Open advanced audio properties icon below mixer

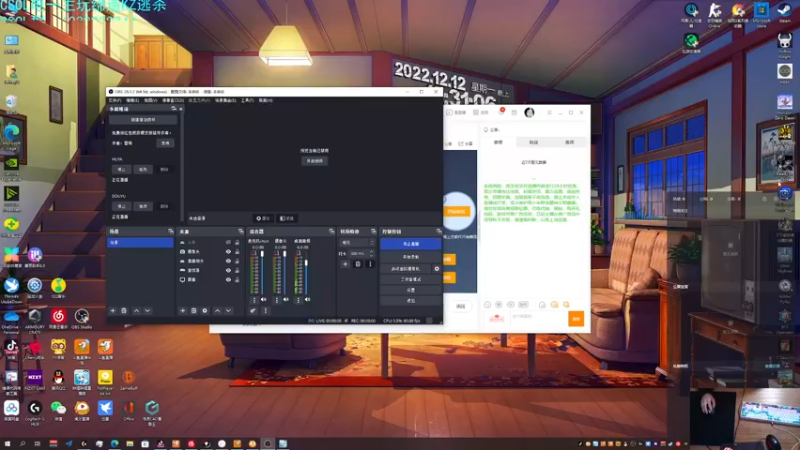coord(253,310)
